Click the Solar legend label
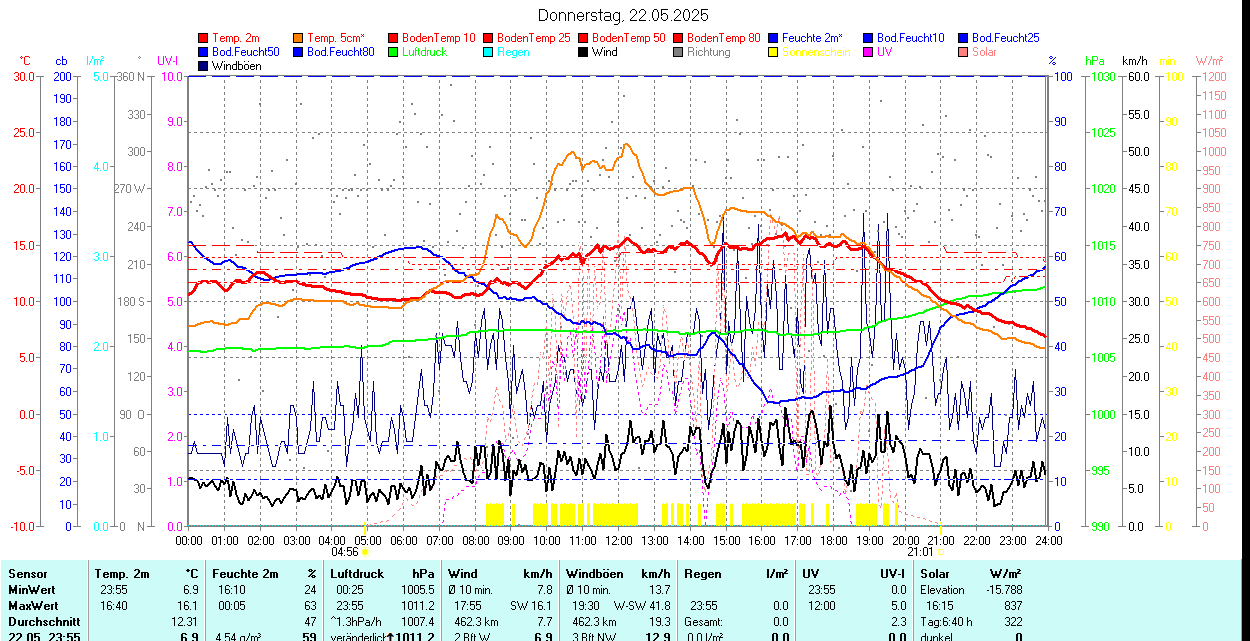 point(984,52)
